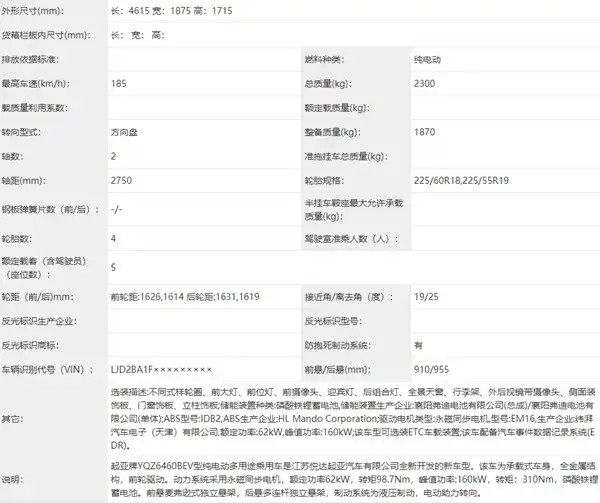
Task: Select the total mass value 2300
Action: [x=424, y=83]
